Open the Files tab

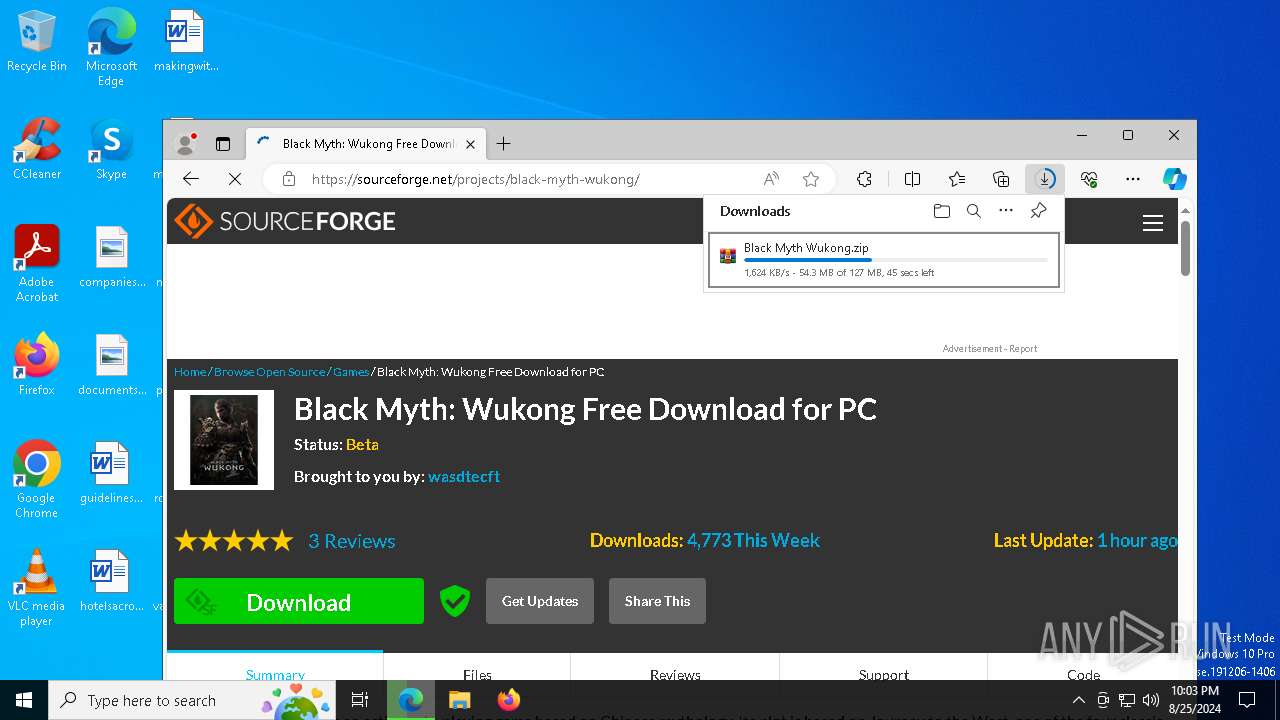[x=477, y=672]
